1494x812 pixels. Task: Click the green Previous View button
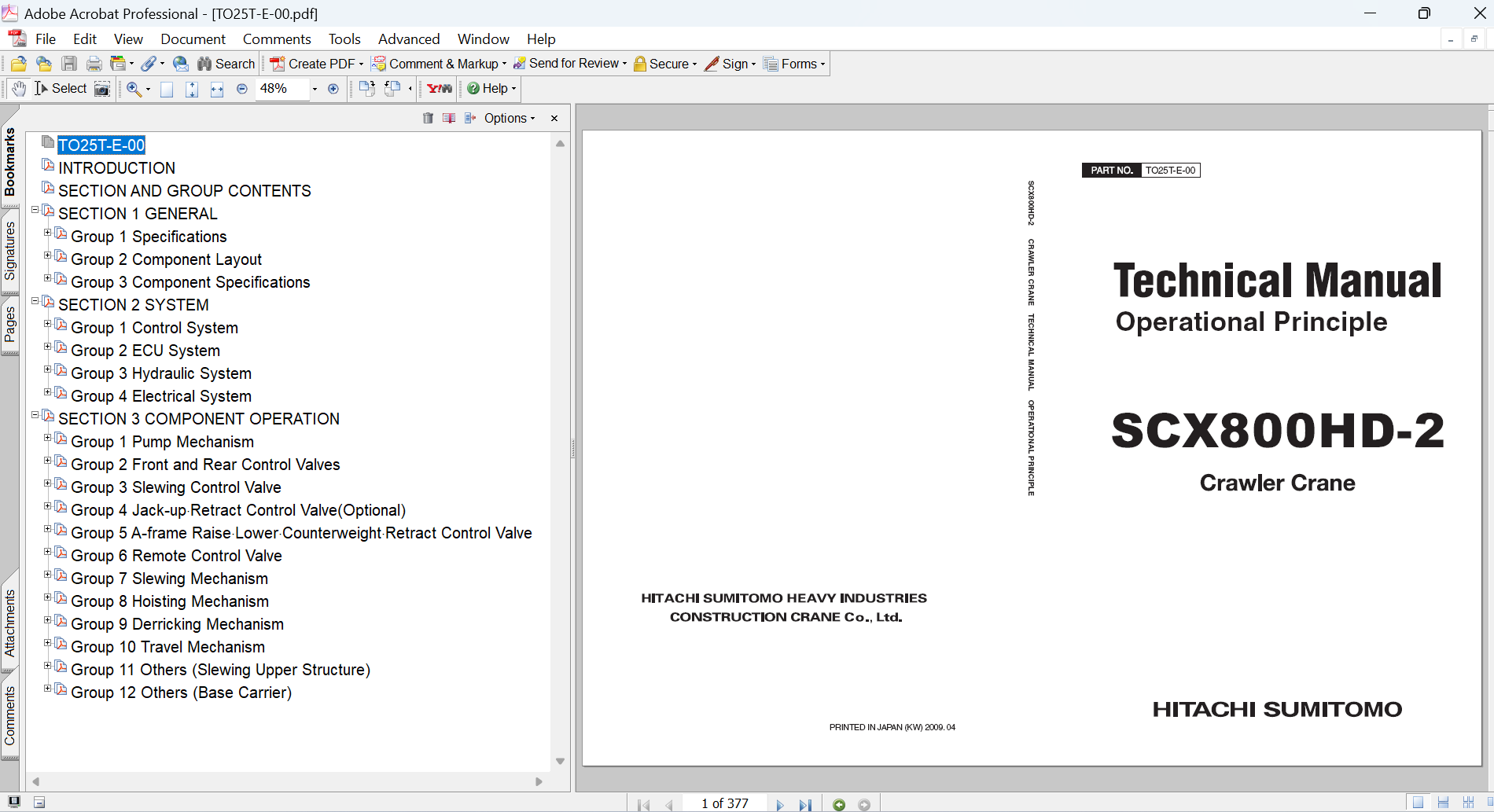[x=839, y=804]
